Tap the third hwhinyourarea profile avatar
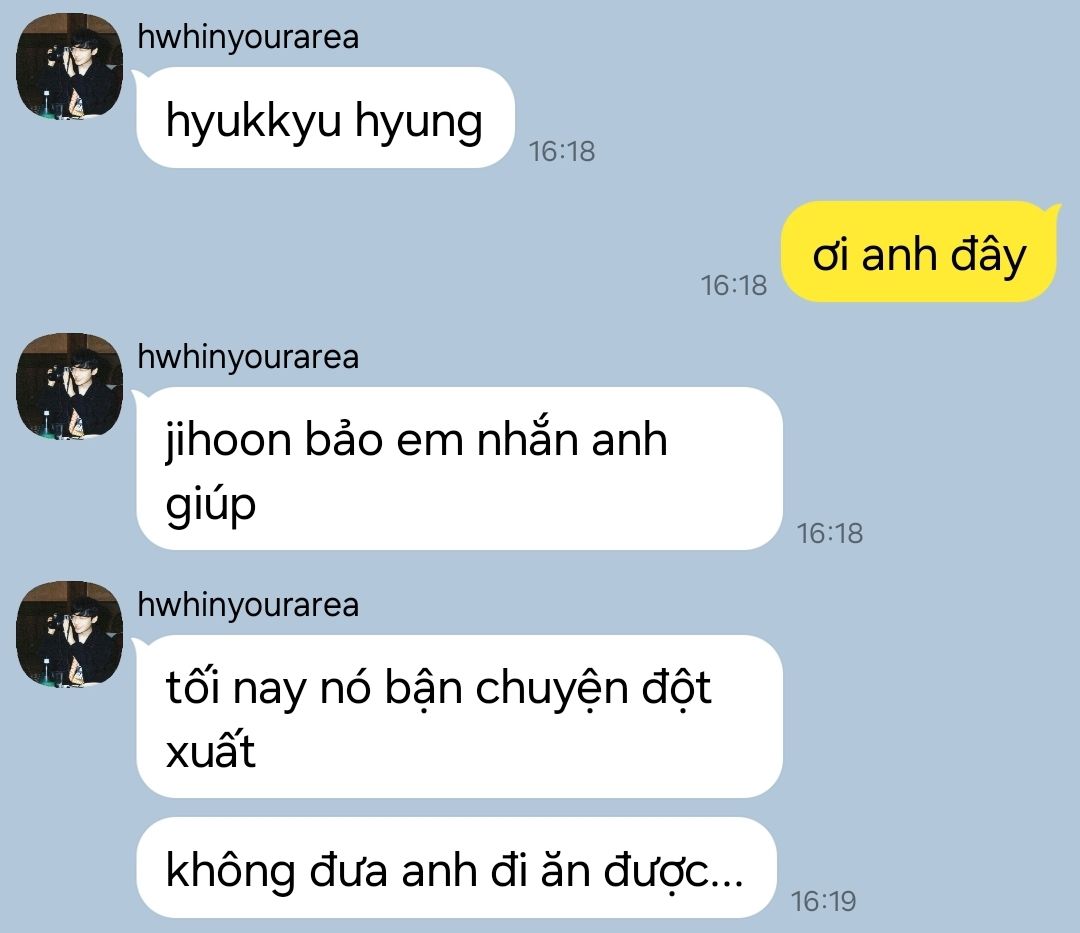The height and width of the screenshot is (933, 1080). [70, 634]
